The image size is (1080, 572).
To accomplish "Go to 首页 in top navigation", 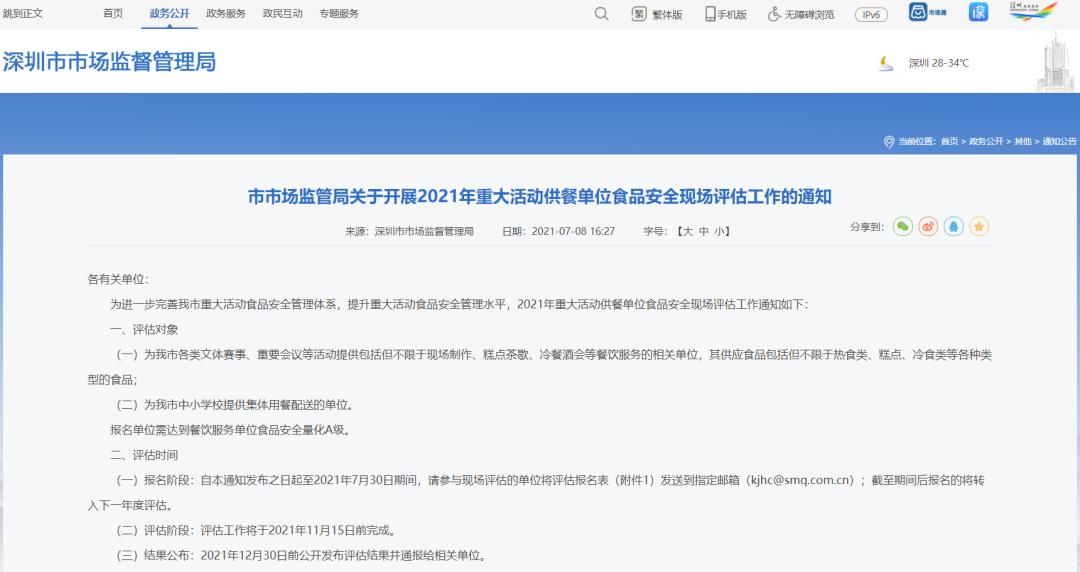I will (x=113, y=14).
